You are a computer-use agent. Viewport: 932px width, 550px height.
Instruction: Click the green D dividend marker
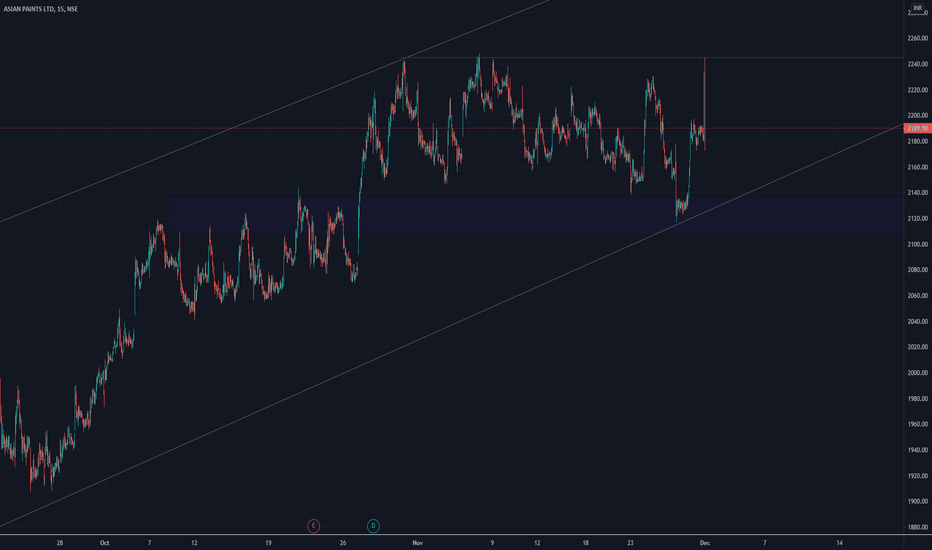[373, 526]
